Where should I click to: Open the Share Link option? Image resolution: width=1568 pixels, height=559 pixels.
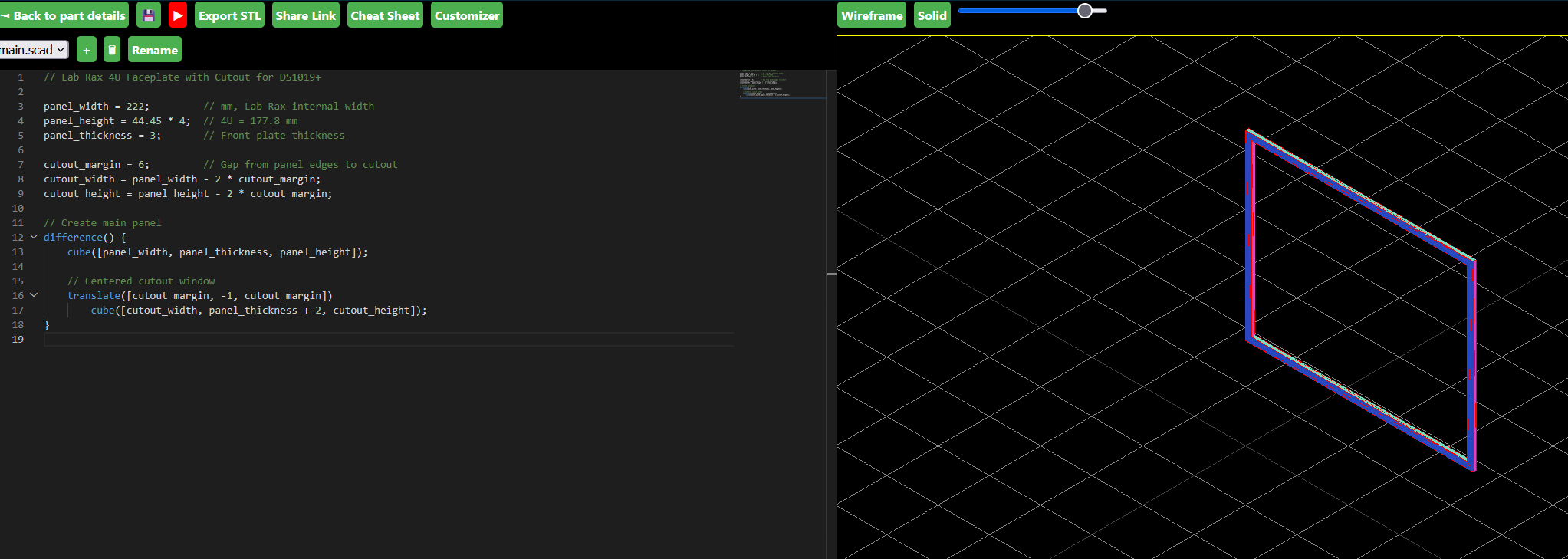pos(305,15)
